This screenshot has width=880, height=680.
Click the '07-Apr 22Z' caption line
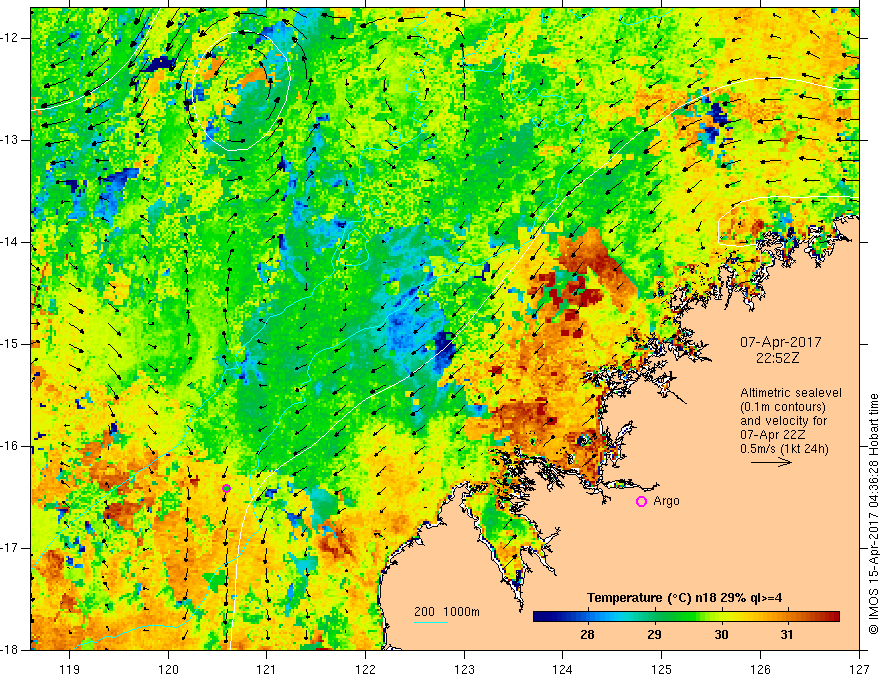coord(773,435)
